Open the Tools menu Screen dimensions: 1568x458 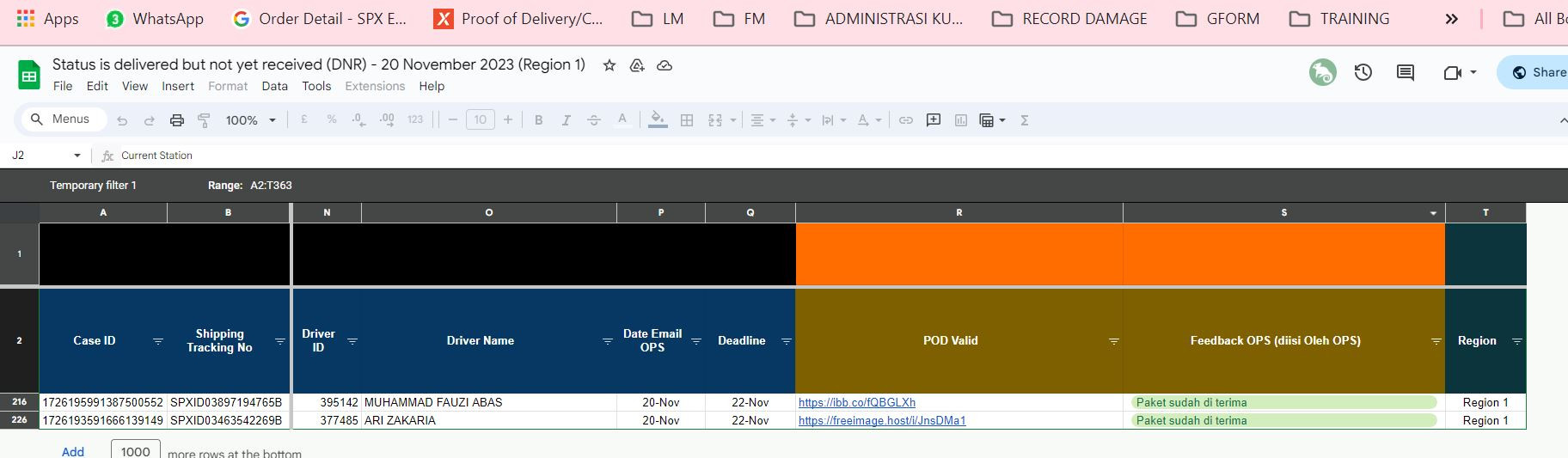click(316, 86)
